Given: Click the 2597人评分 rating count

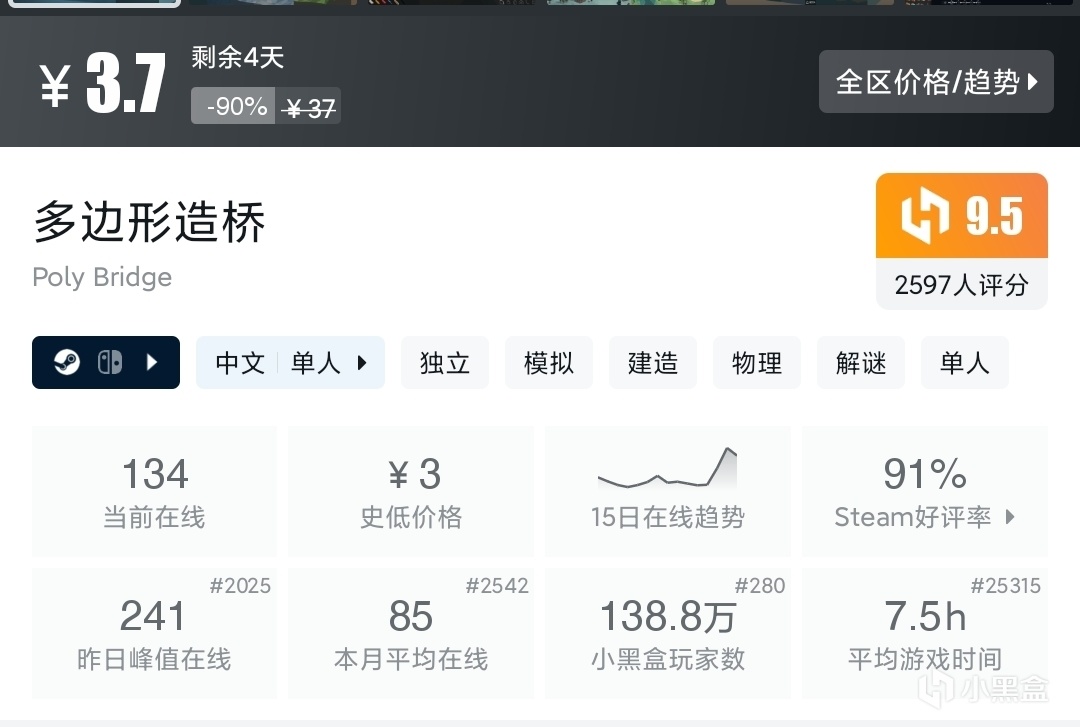Looking at the screenshot, I should coord(961,285).
